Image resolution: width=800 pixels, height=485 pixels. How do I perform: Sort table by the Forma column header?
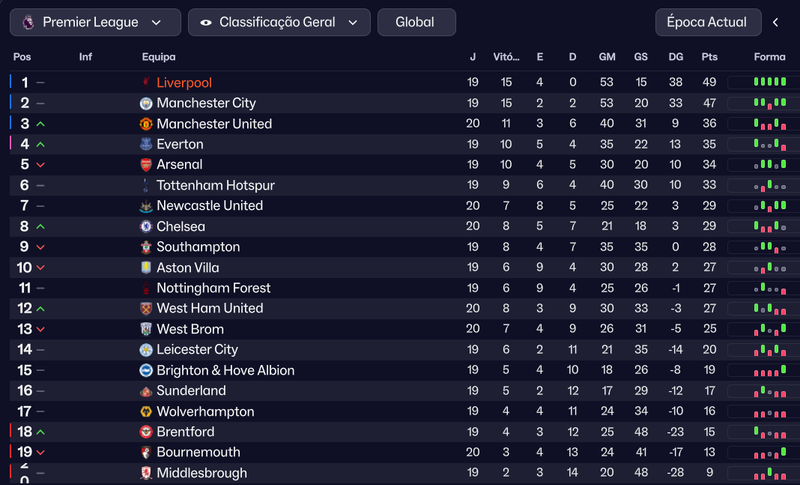coord(770,57)
